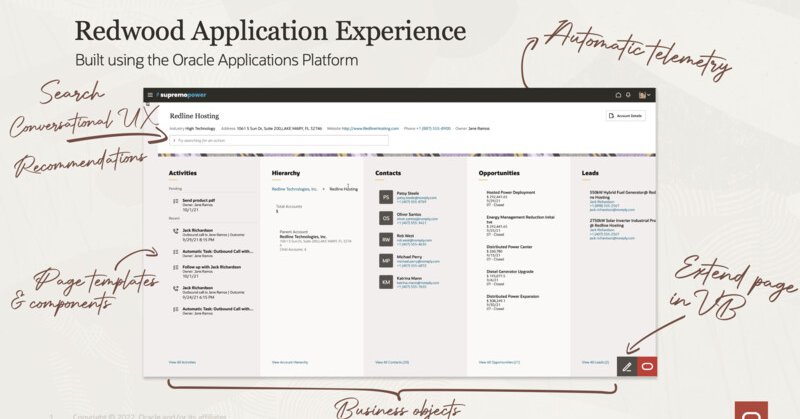Click the Account Details button
Screen dimensions: 800x419
(626, 116)
